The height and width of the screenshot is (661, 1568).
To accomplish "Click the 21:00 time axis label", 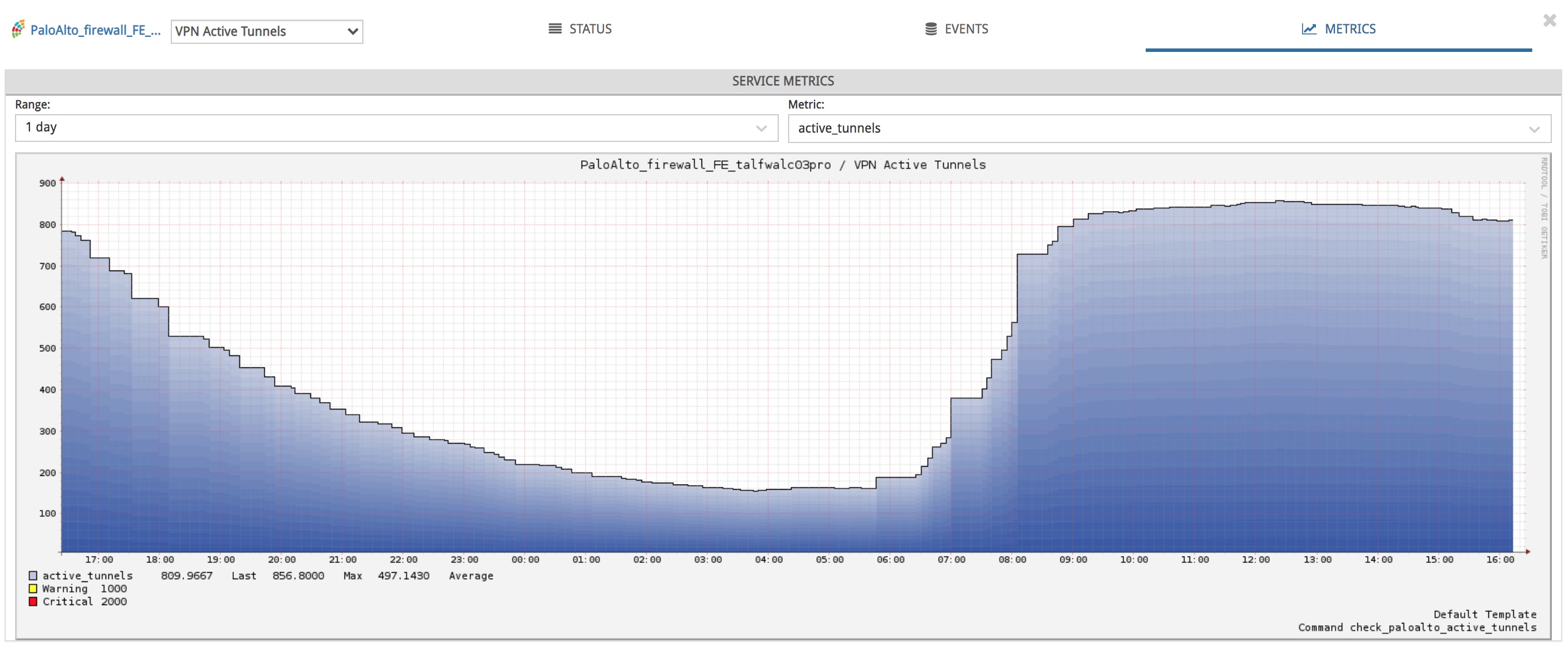I will point(343,559).
